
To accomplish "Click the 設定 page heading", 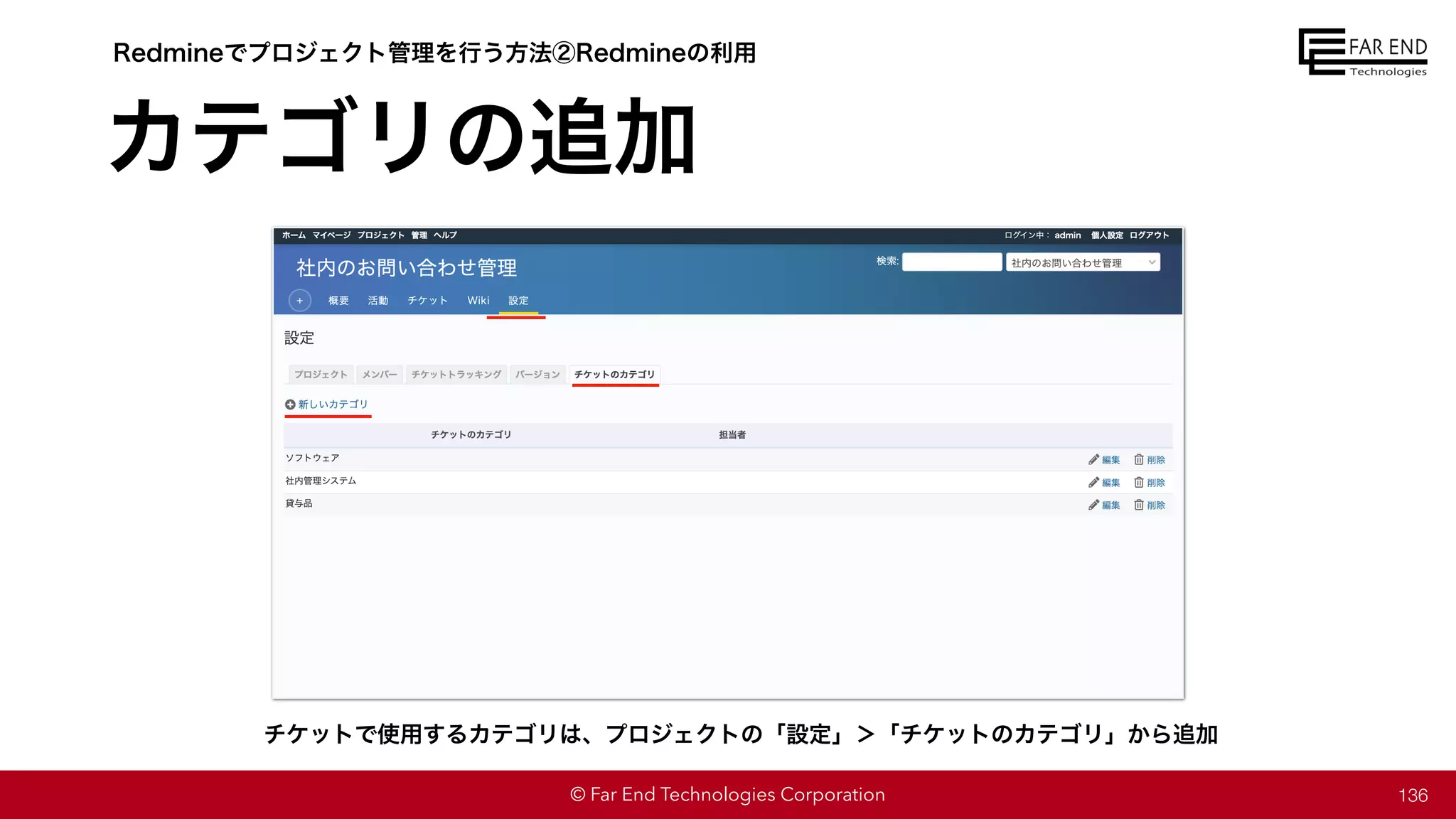I will click(x=299, y=338).
